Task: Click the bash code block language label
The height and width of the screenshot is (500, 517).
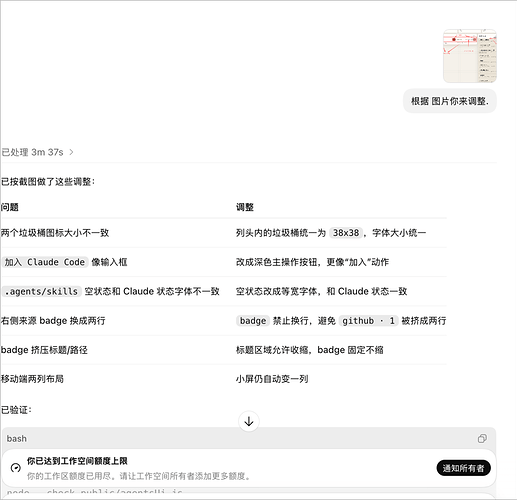Action: click(17, 438)
